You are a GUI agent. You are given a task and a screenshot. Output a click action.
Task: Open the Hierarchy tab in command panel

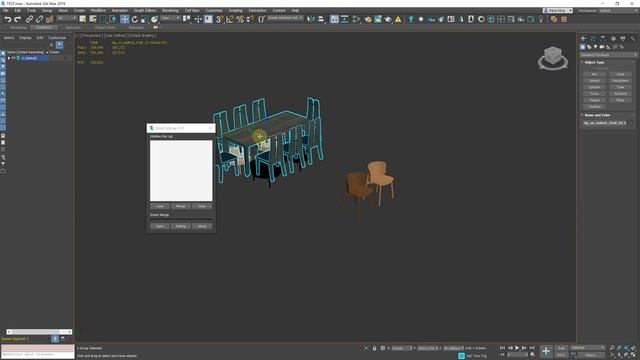603,38
